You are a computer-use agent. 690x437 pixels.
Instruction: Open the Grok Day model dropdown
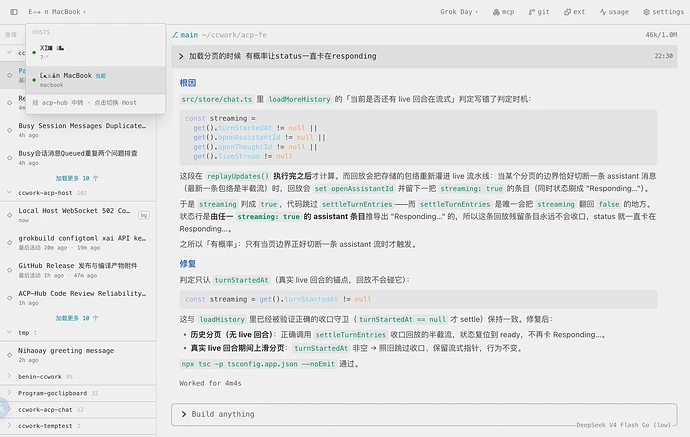coord(459,12)
